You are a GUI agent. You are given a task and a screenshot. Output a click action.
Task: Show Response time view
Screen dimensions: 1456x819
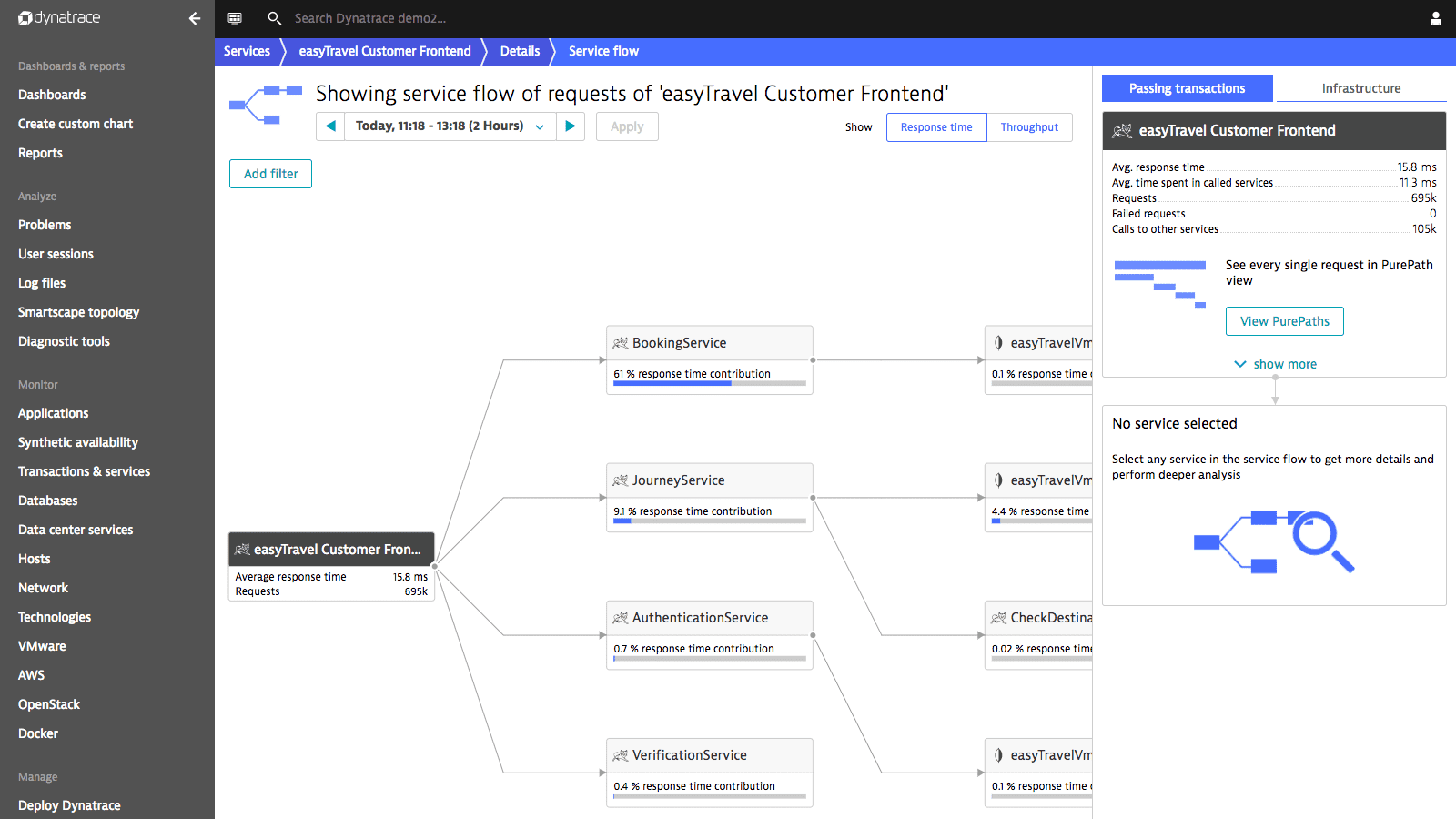tap(936, 127)
